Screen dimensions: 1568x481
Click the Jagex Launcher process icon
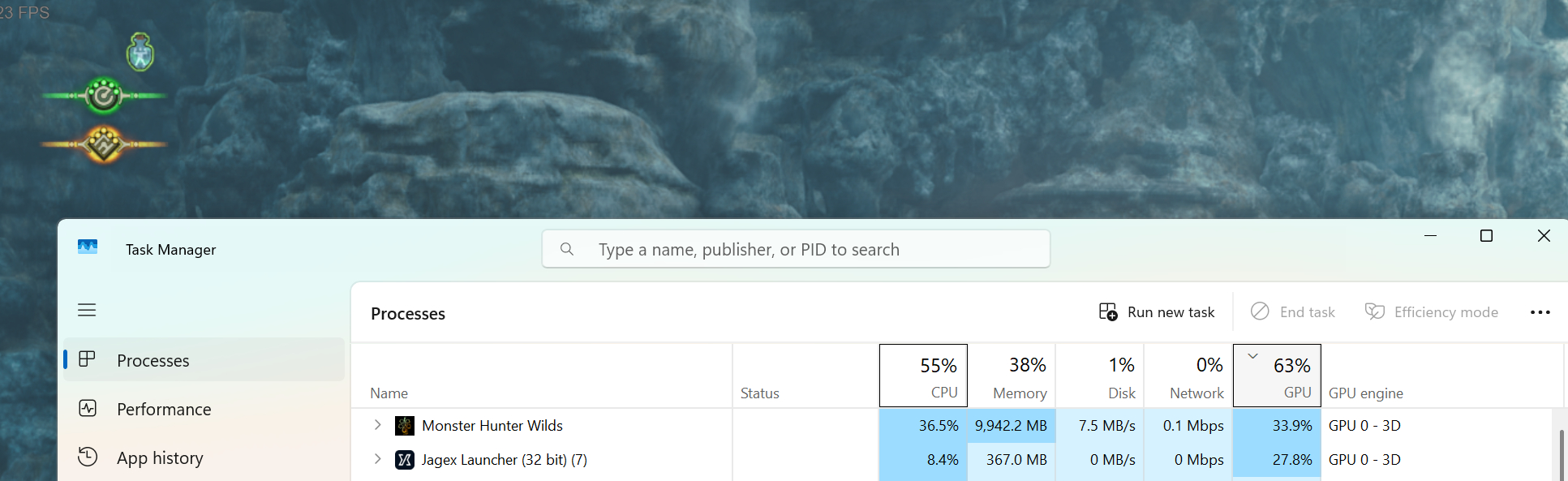click(405, 460)
